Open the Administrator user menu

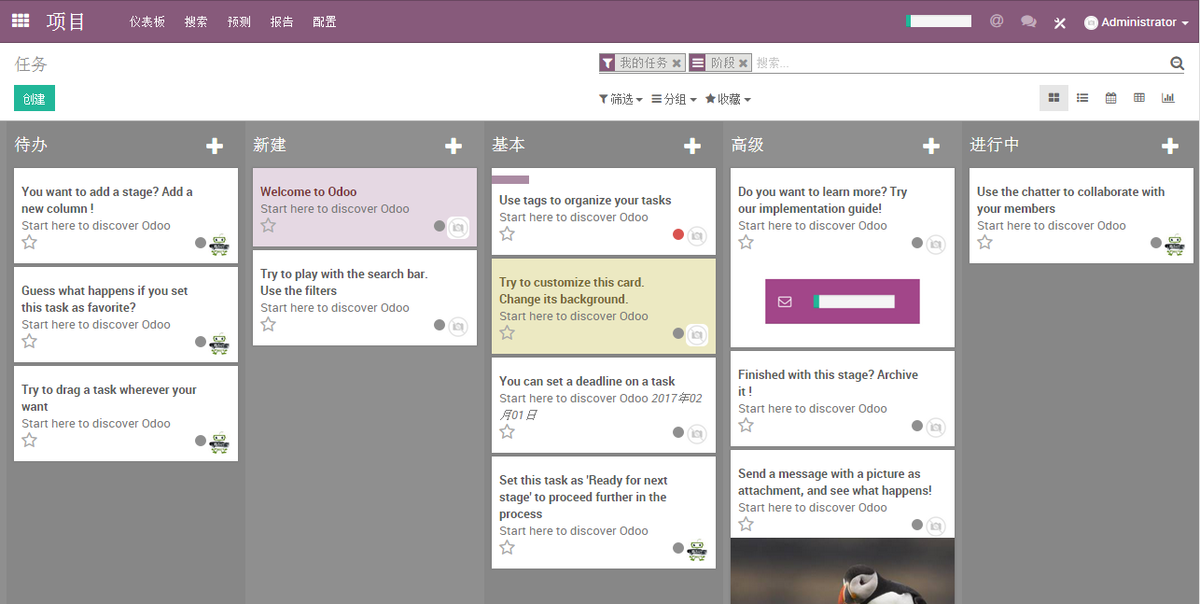pyautogui.click(x=1136, y=22)
